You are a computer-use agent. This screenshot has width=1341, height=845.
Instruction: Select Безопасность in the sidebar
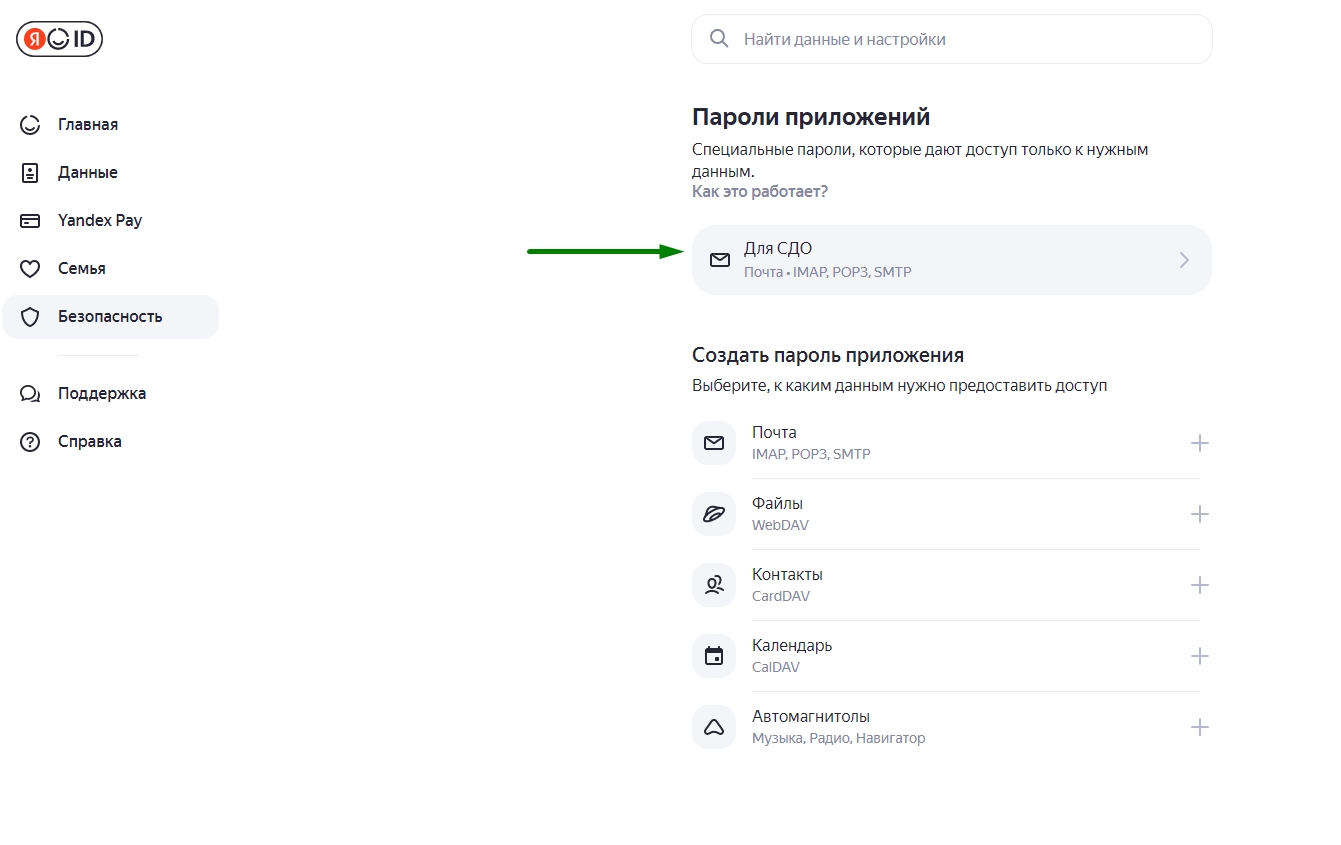[110, 317]
